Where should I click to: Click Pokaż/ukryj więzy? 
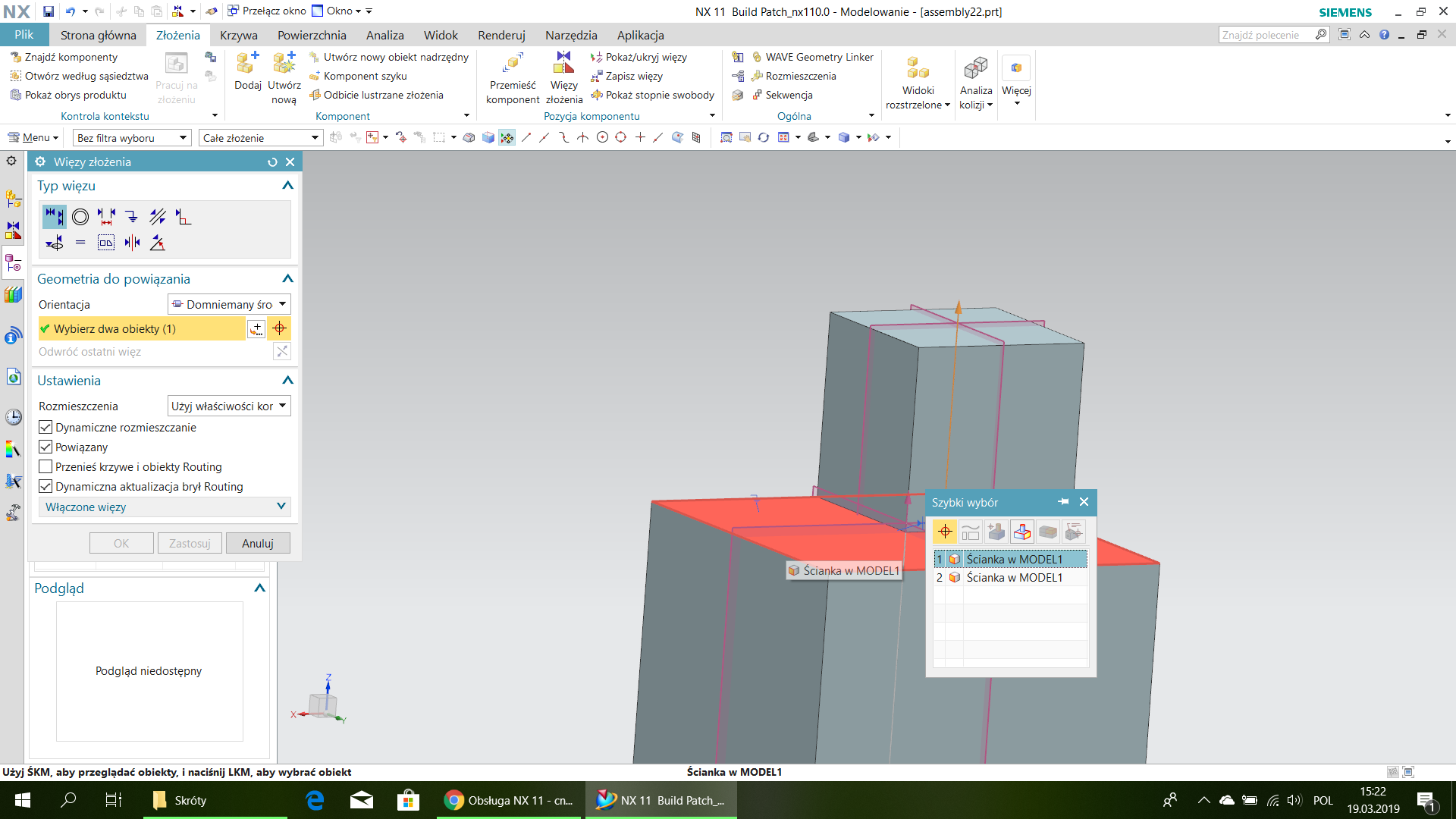[639, 57]
